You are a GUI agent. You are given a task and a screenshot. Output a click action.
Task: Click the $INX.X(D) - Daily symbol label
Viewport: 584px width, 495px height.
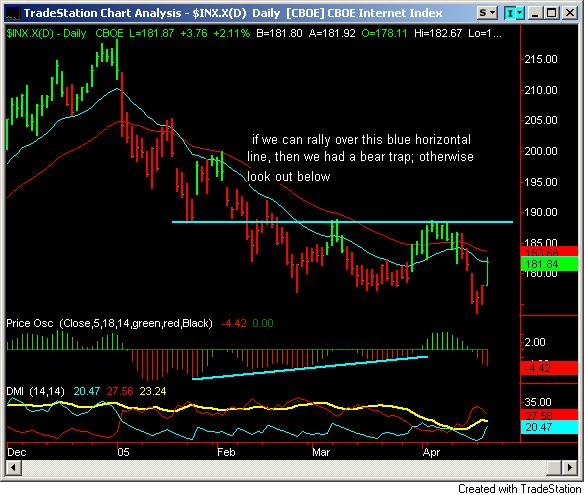pos(46,33)
